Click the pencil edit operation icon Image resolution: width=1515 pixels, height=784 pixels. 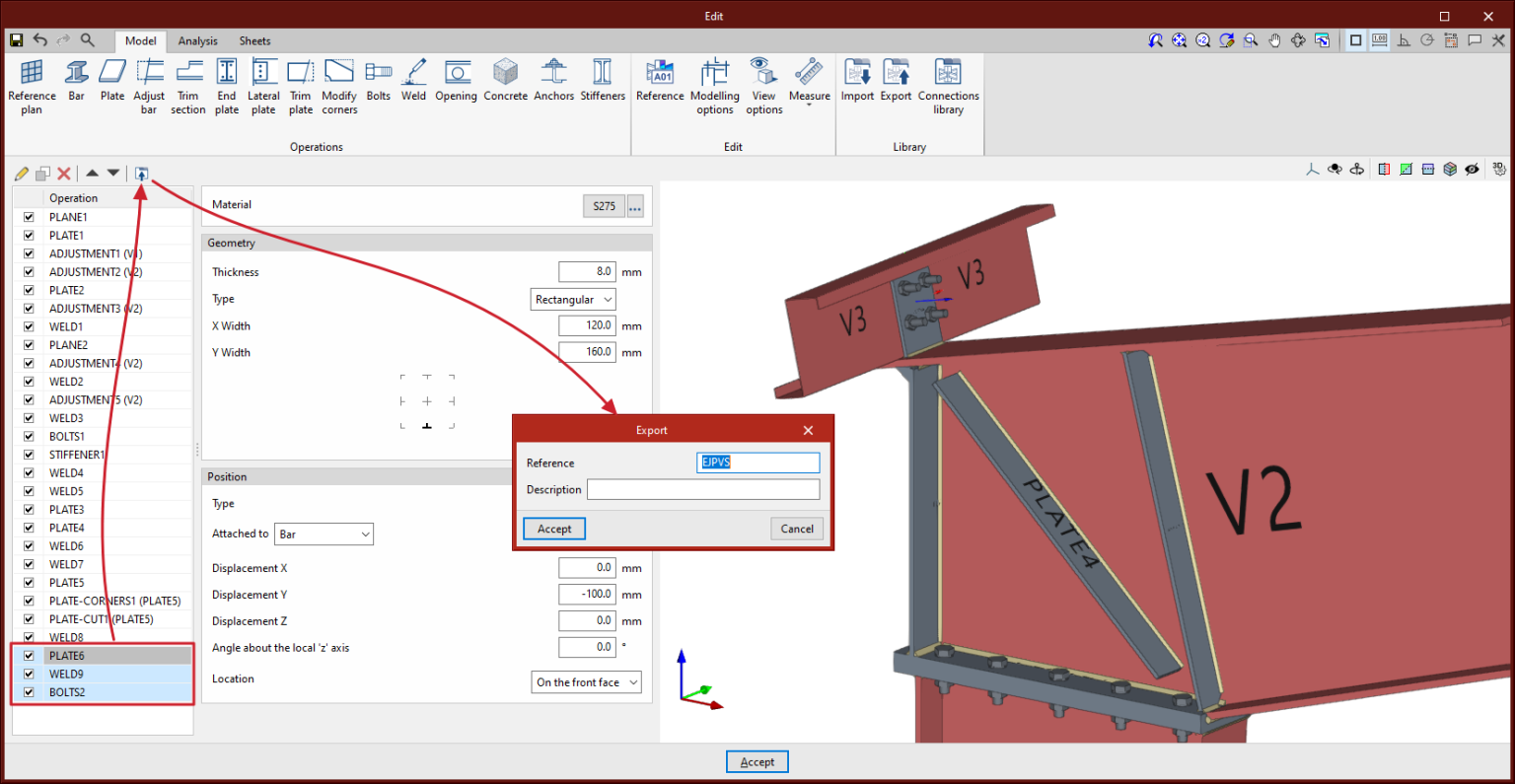tap(22, 174)
